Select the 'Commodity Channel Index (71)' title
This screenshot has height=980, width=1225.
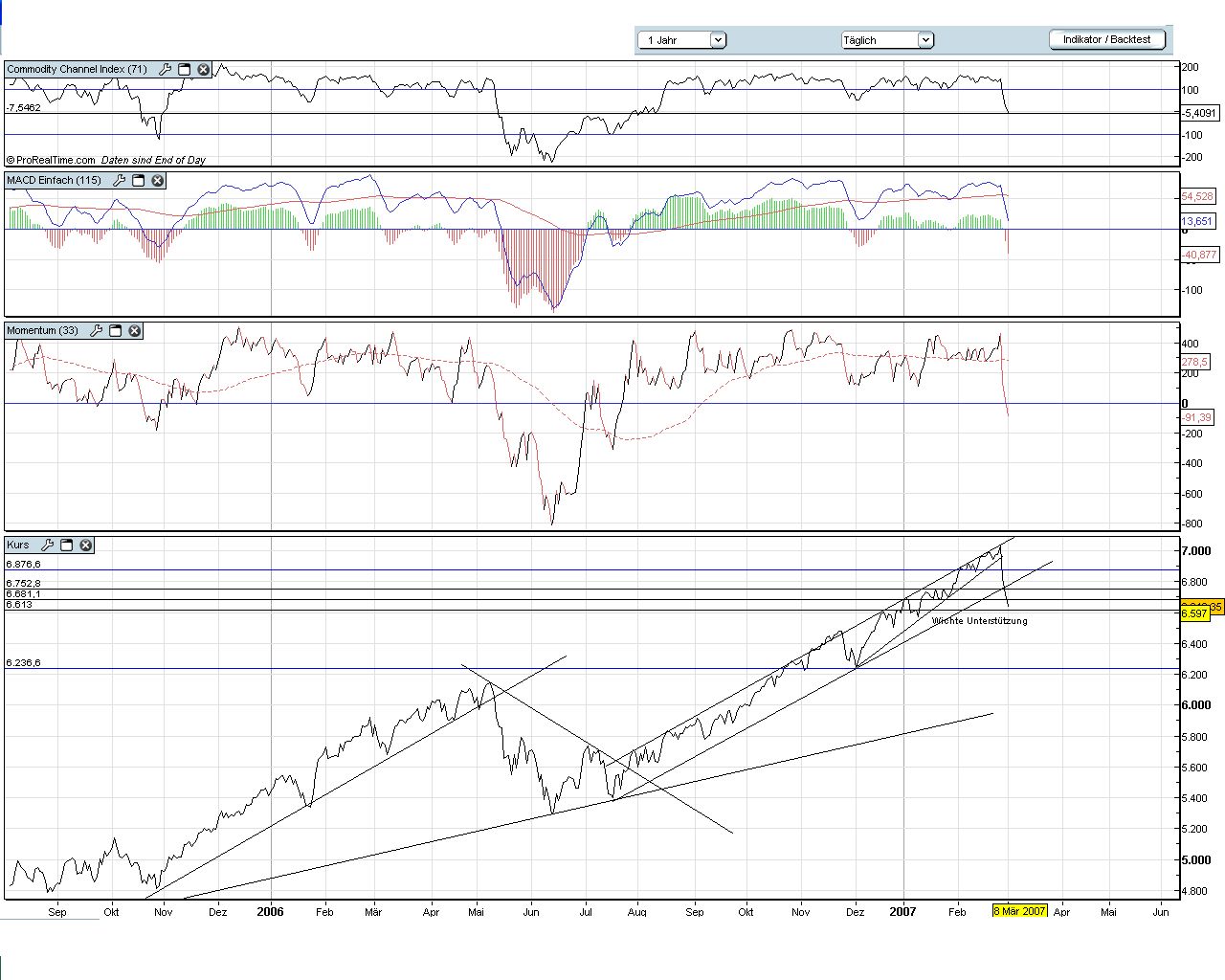78,70
